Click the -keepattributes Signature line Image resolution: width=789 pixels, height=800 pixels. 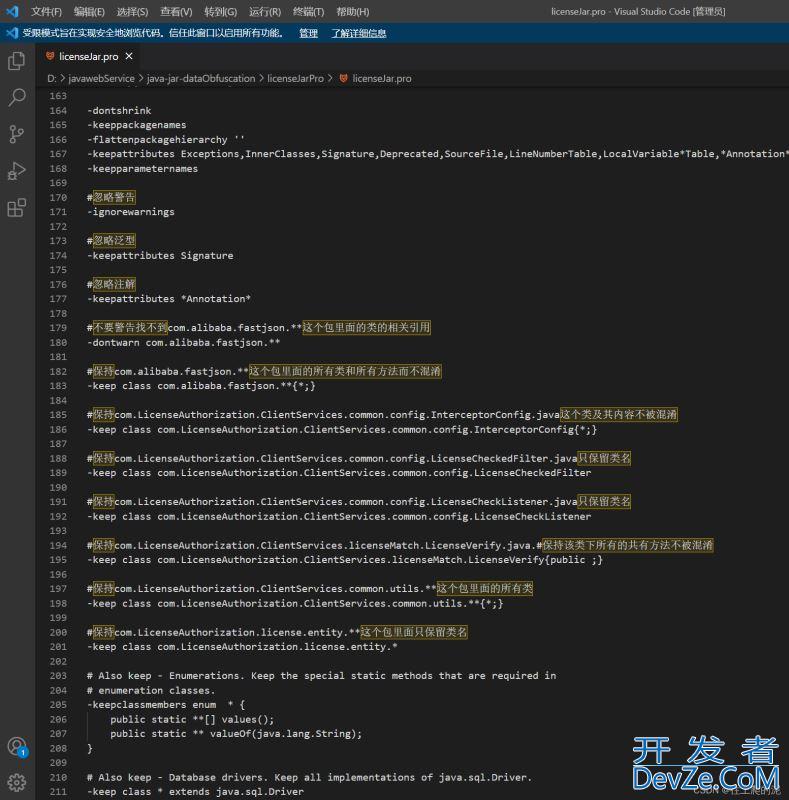click(160, 256)
